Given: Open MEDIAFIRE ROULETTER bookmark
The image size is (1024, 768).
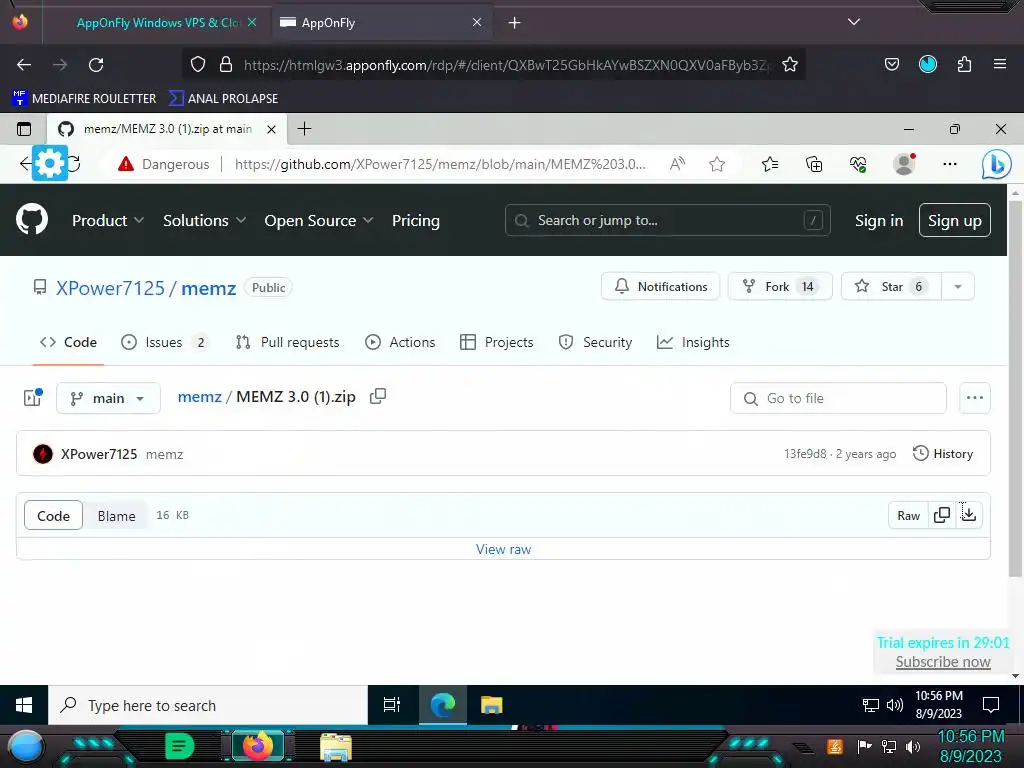Looking at the screenshot, I should 84,98.
